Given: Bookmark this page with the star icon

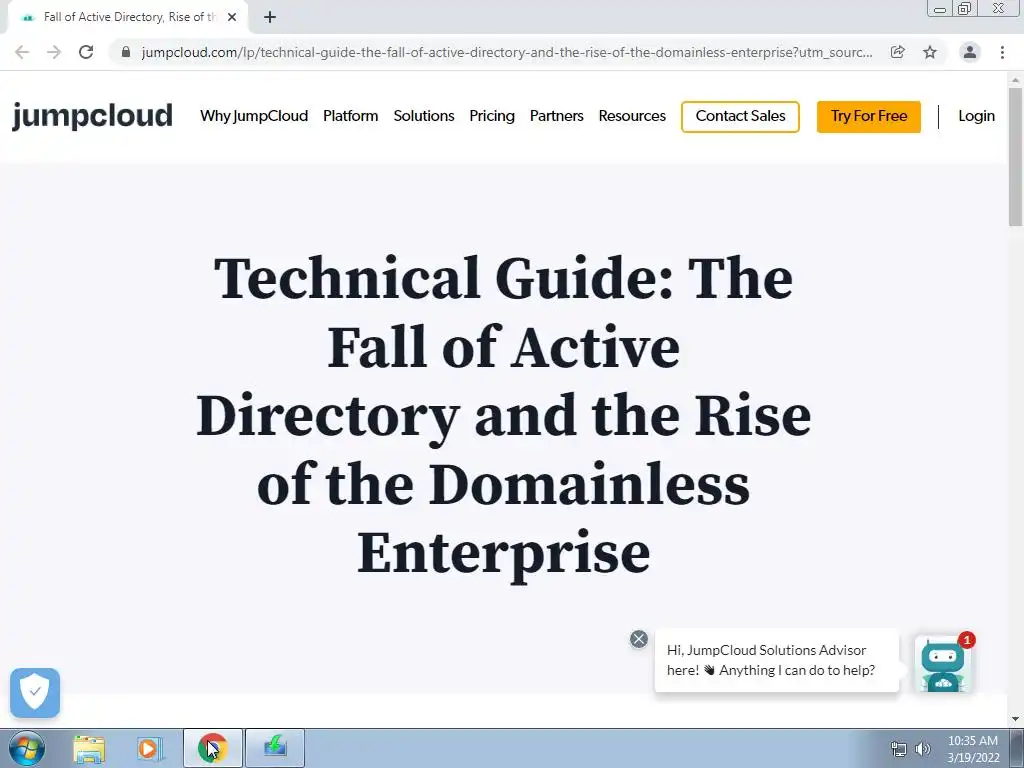Looking at the screenshot, I should [x=930, y=52].
